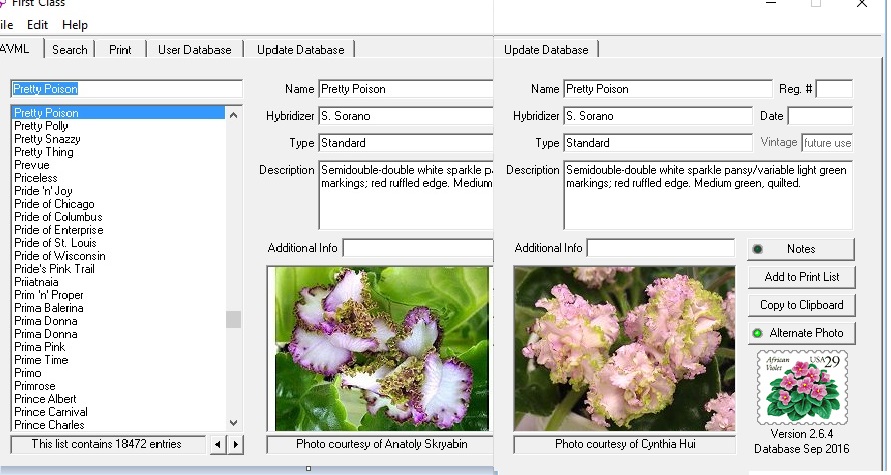Open the Edit menu

pos(38,24)
